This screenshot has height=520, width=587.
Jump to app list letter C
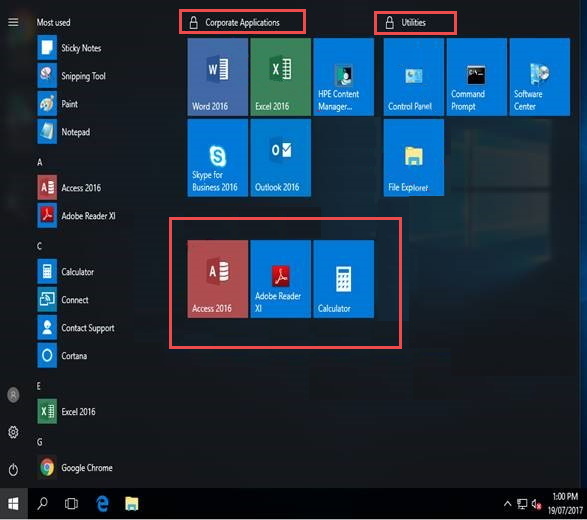coord(39,246)
